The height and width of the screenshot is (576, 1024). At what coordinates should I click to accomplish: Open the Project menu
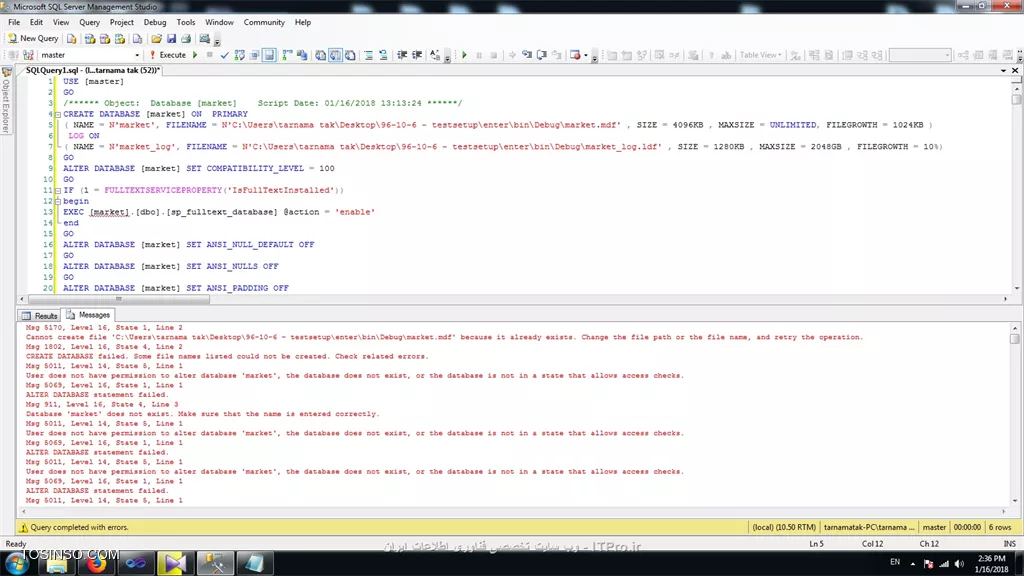tap(121, 22)
